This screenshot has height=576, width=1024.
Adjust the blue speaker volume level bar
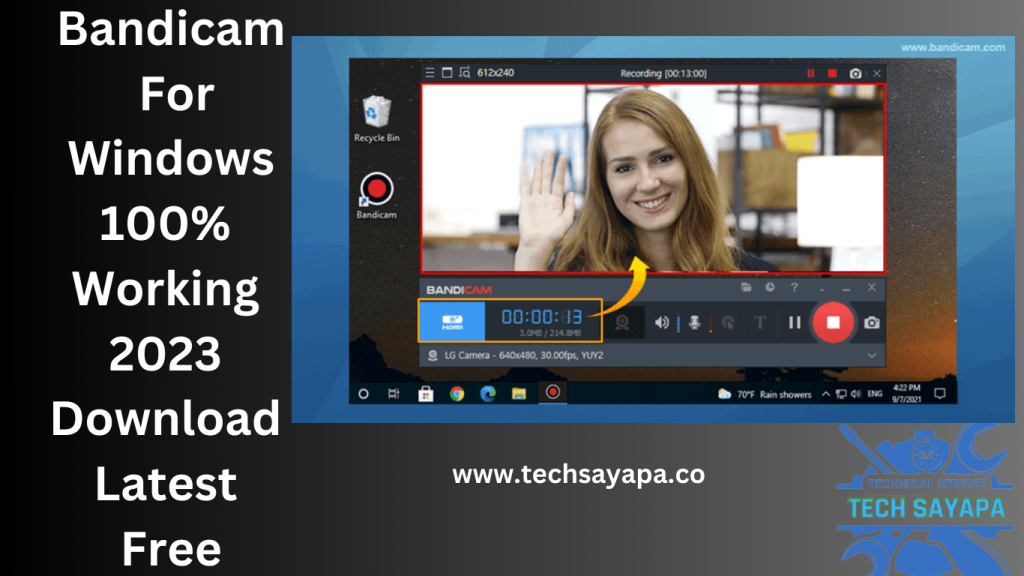(x=678, y=323)
